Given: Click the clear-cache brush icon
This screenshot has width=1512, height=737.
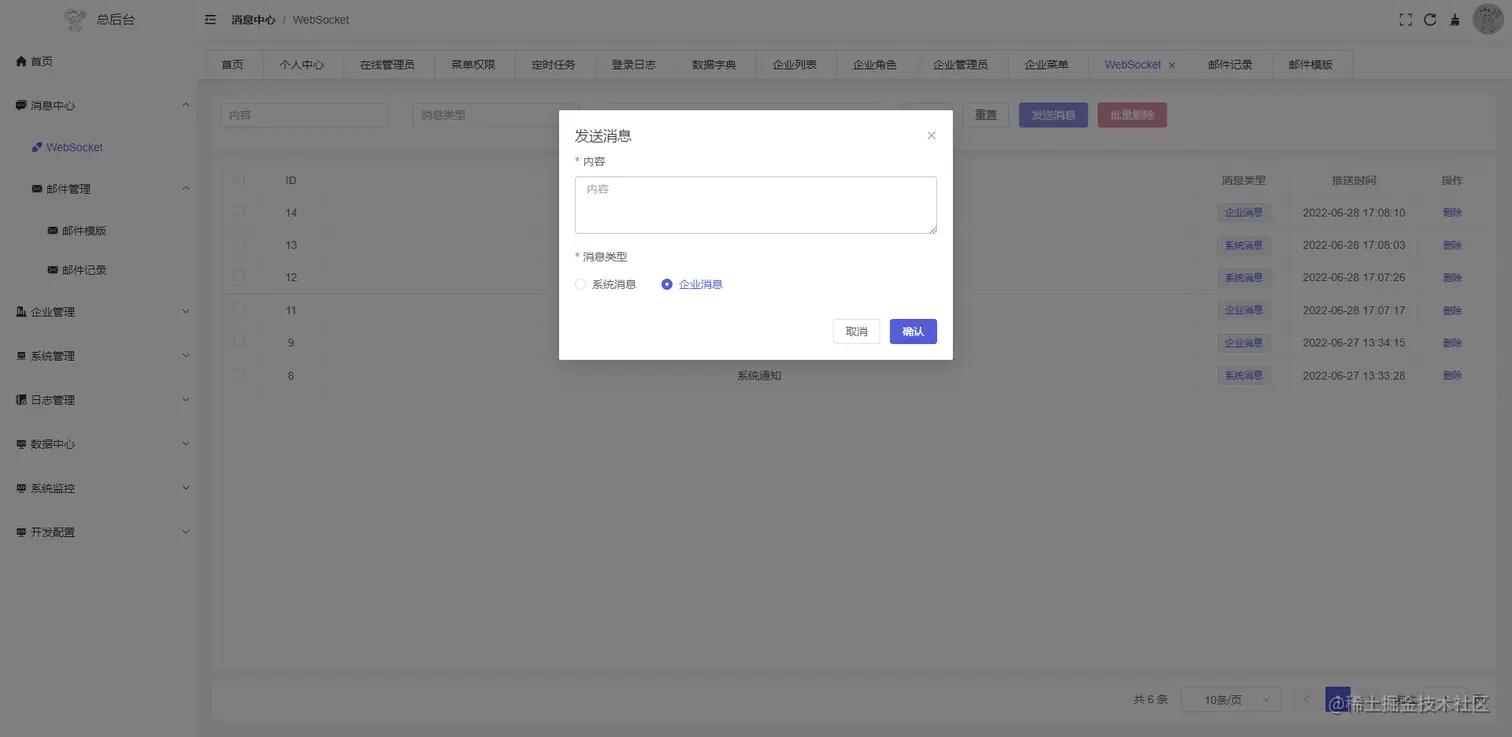Looking at the screenshot, I should tap(1455, 18).
